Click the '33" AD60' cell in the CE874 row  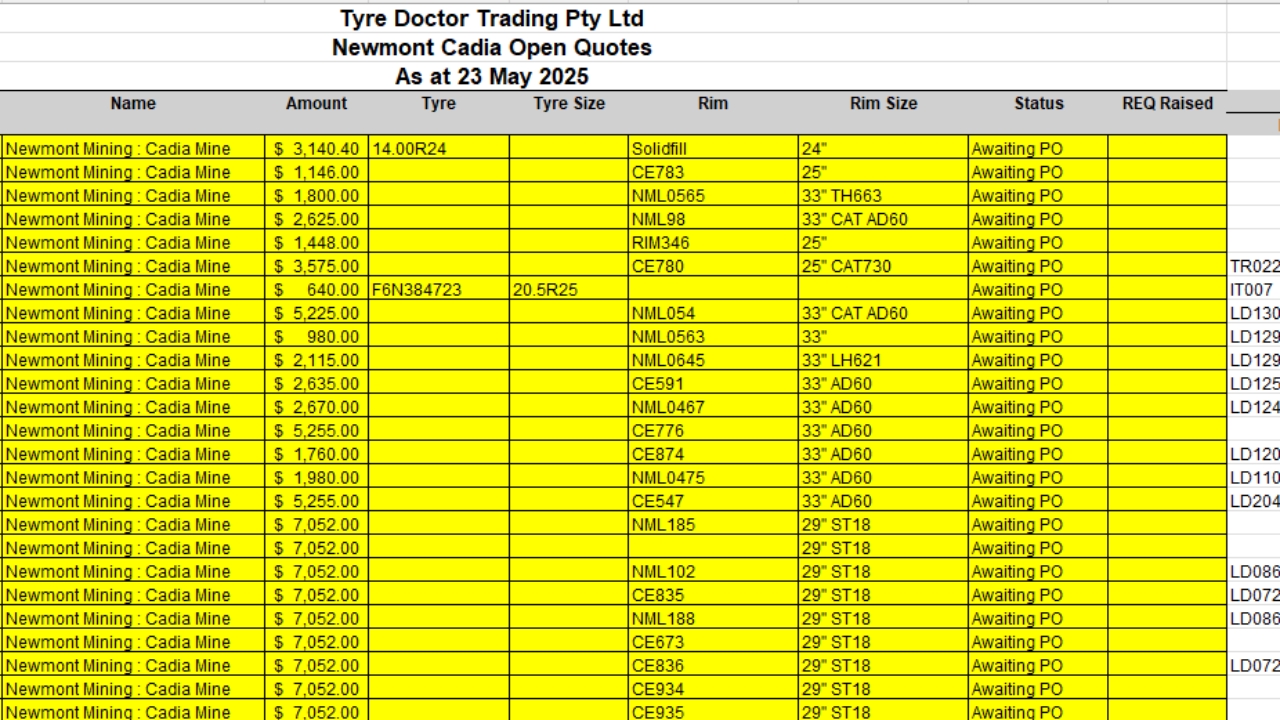click(x=884, y=454)
